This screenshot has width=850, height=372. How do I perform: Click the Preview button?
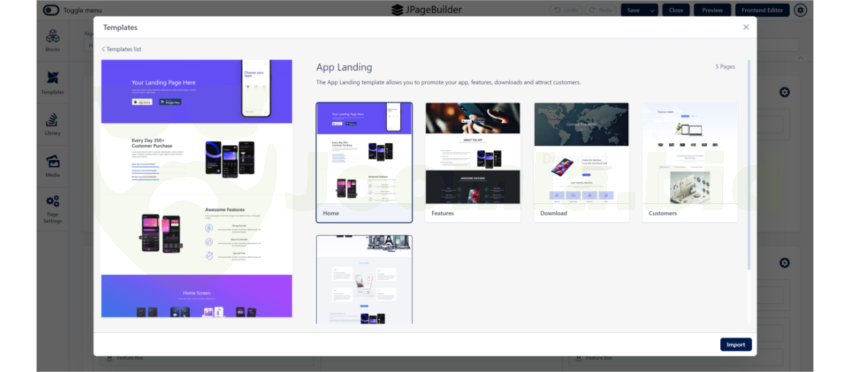[x=712, y=10]
